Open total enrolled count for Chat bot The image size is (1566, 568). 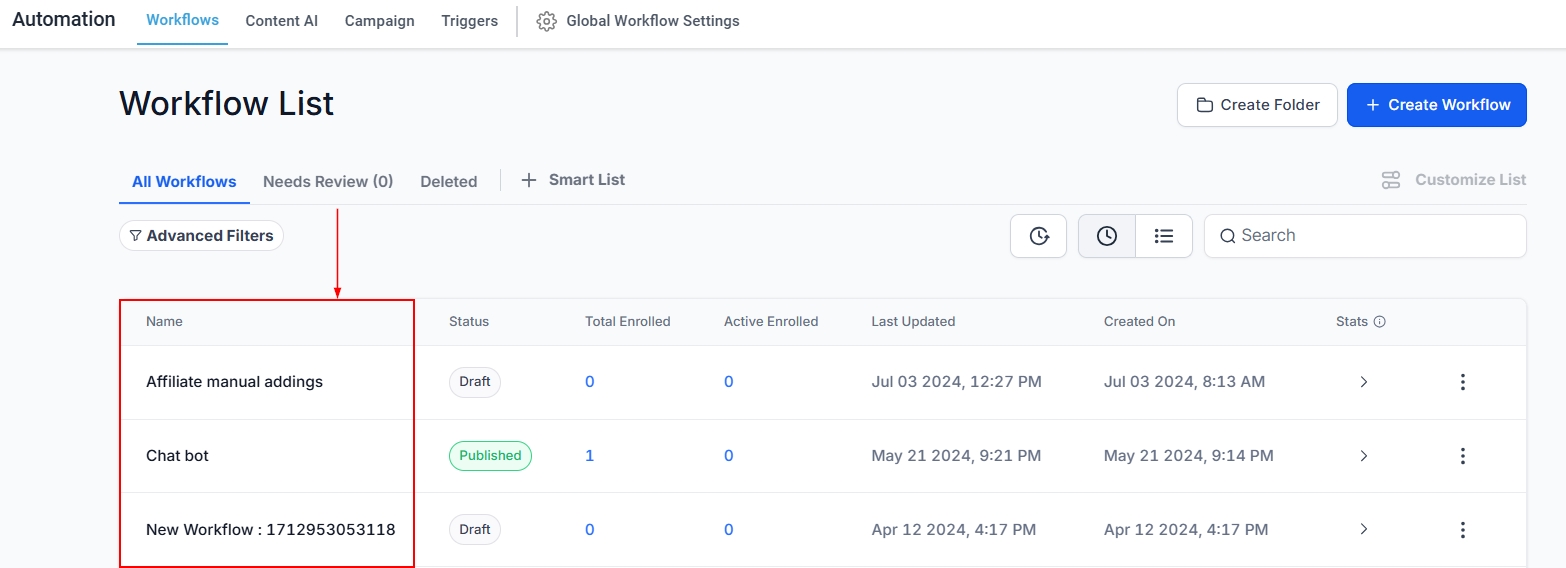point(590,456)
